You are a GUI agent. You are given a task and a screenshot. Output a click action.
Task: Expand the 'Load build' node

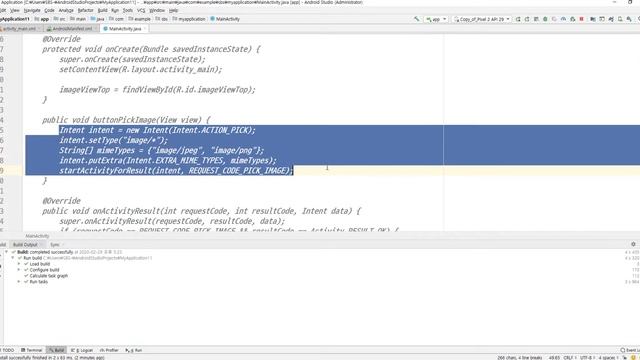point(19,264)
